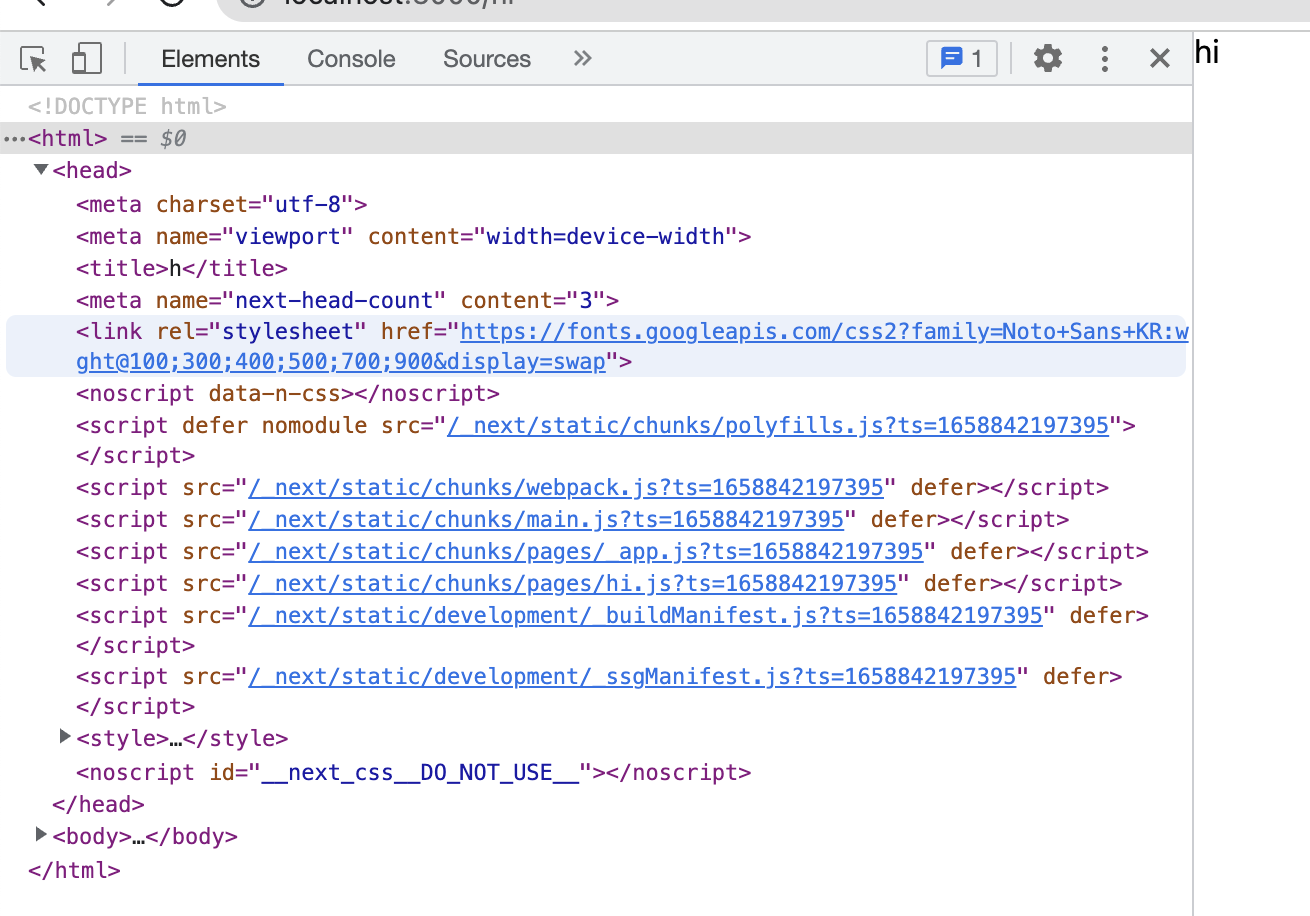Select the html == $0 node row
Viewport: 1310px width, 916px height.
596,138
